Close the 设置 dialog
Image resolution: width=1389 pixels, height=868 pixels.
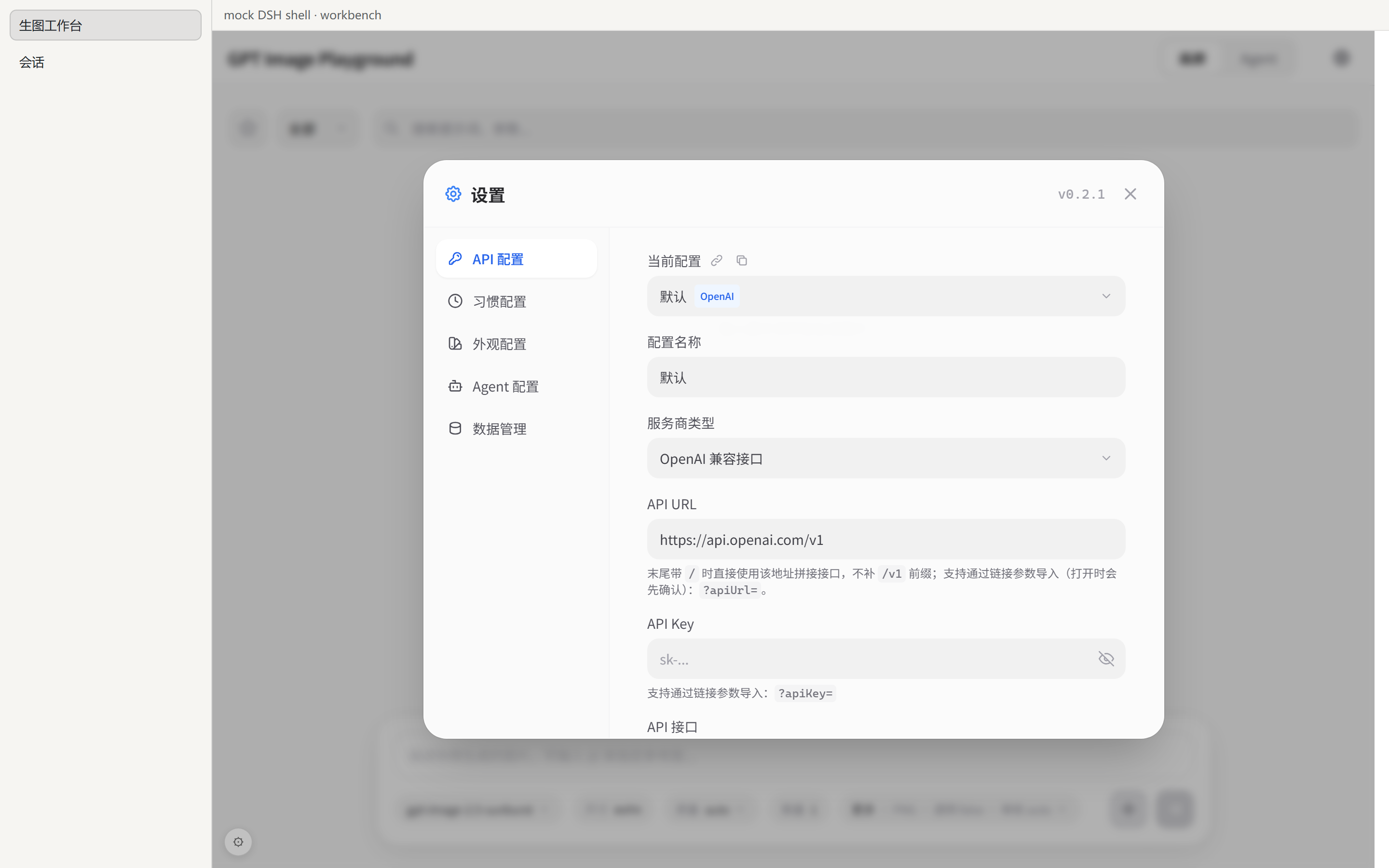1130,194
